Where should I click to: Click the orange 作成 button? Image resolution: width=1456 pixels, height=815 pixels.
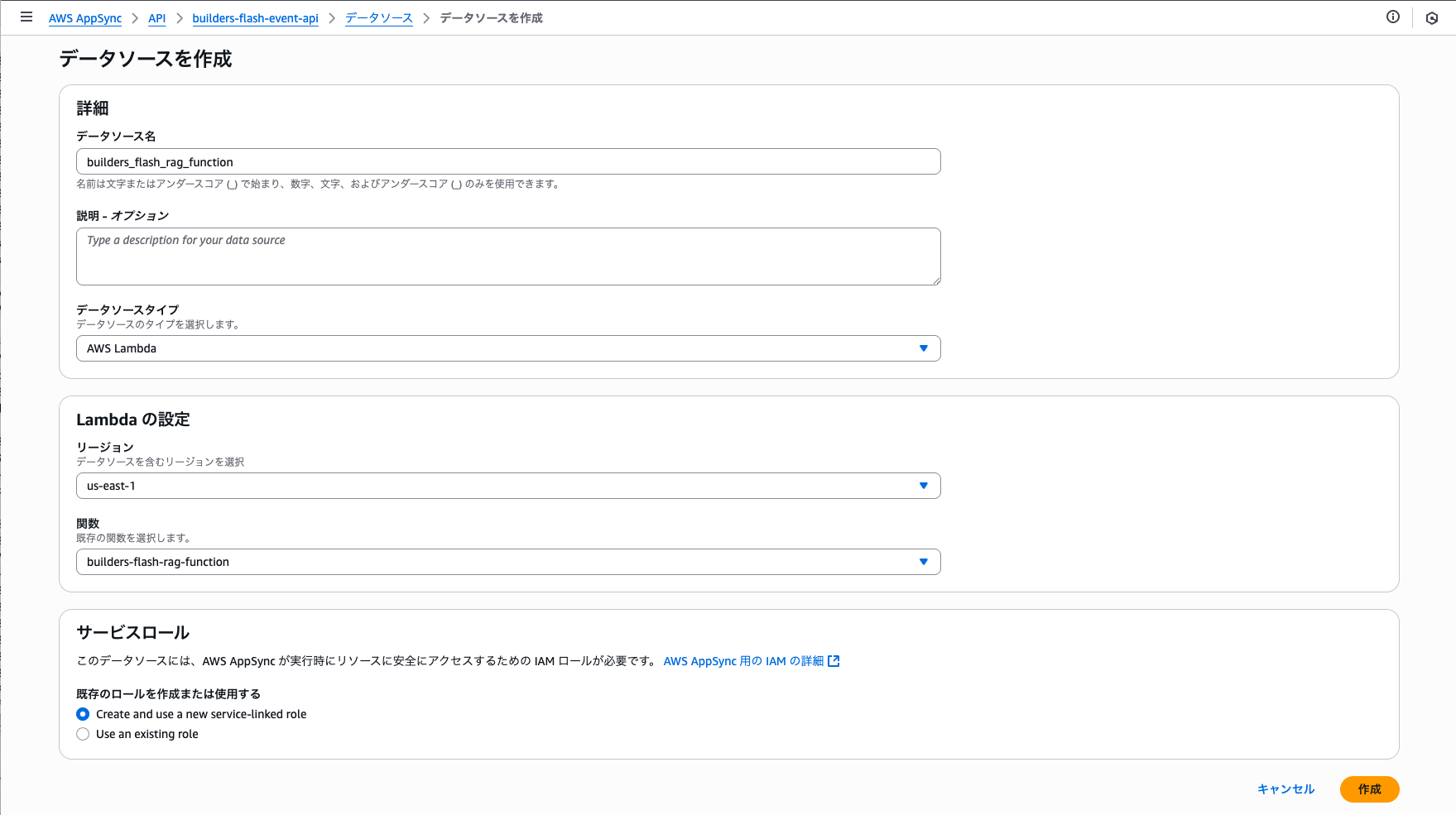[1370, 789]
